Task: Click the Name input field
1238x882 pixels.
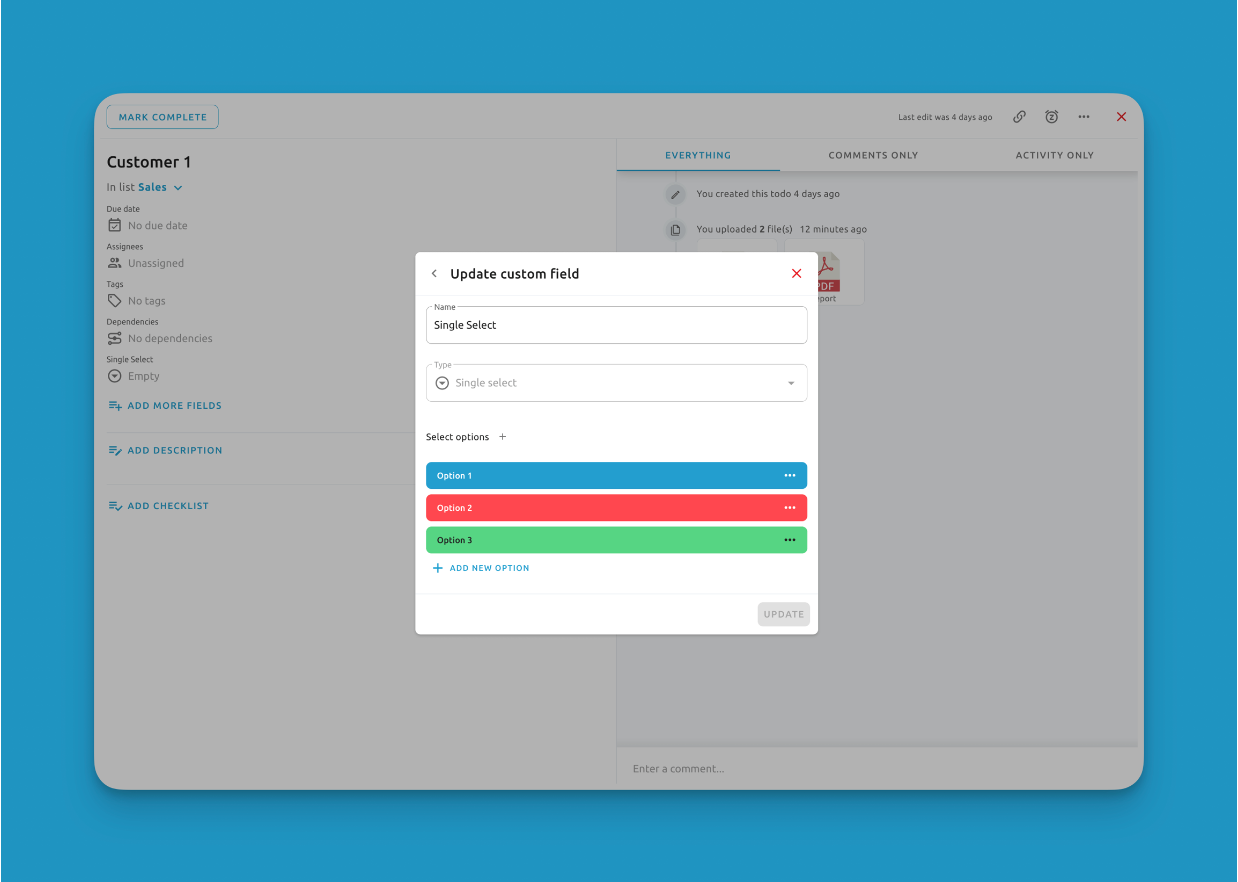Action: tap(616, 325)
